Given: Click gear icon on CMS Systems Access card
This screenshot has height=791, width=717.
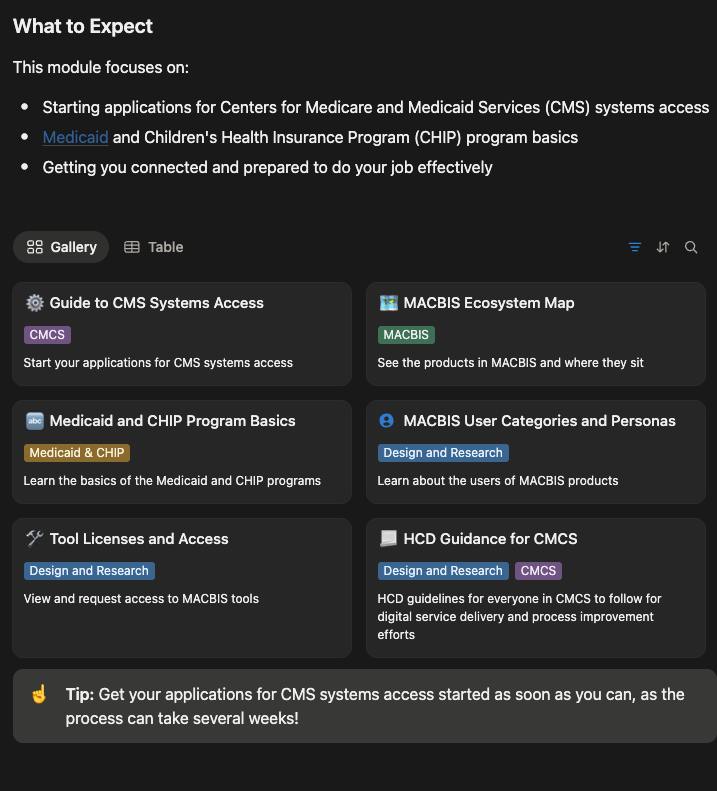Looking at the screenshot, I should pos(35,303).
